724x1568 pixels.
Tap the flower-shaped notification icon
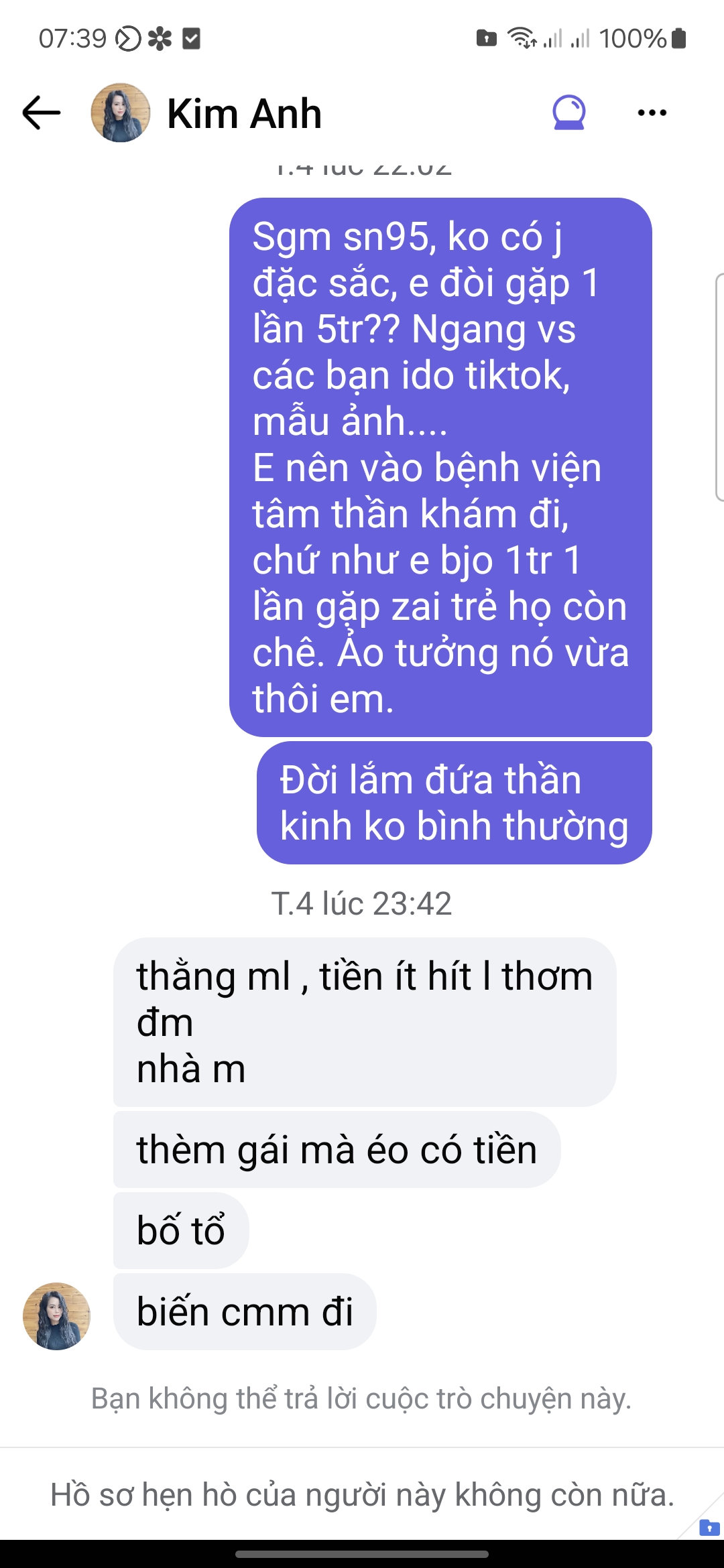(x=160, y=39)
